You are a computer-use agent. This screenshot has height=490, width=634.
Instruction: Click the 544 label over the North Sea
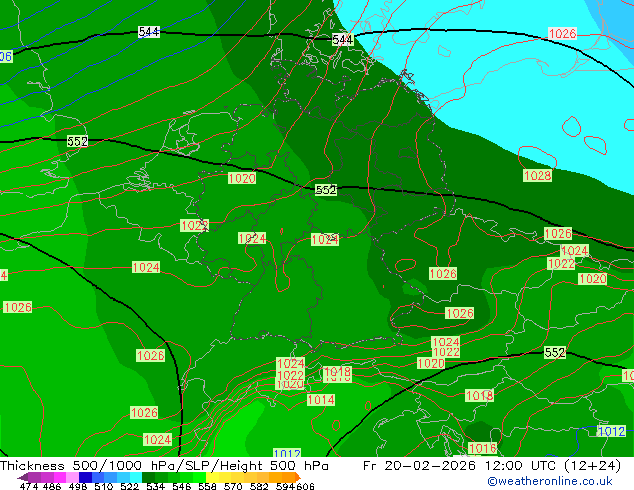pos(149,32)
